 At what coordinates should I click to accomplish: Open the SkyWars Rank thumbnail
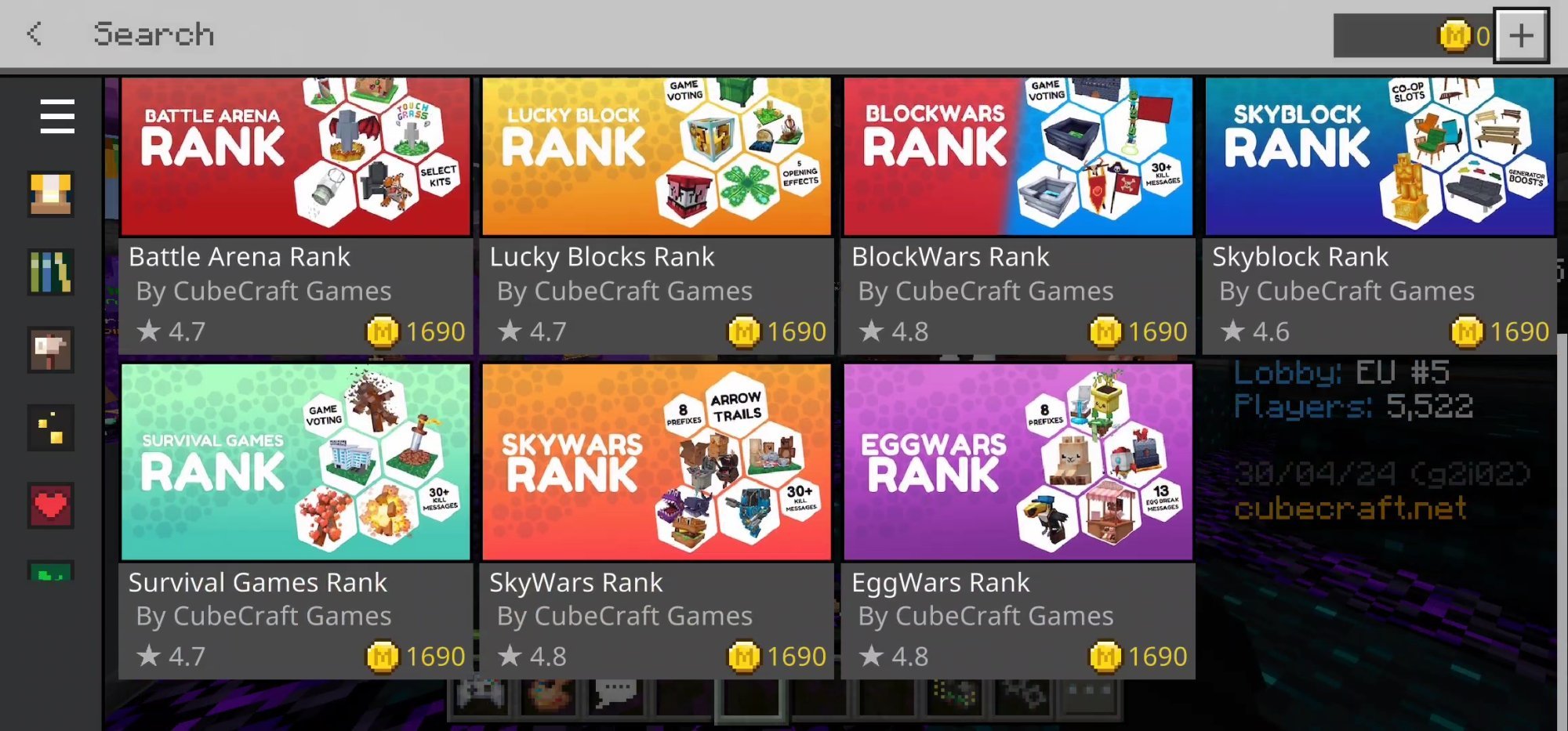[x=657, y=461]
